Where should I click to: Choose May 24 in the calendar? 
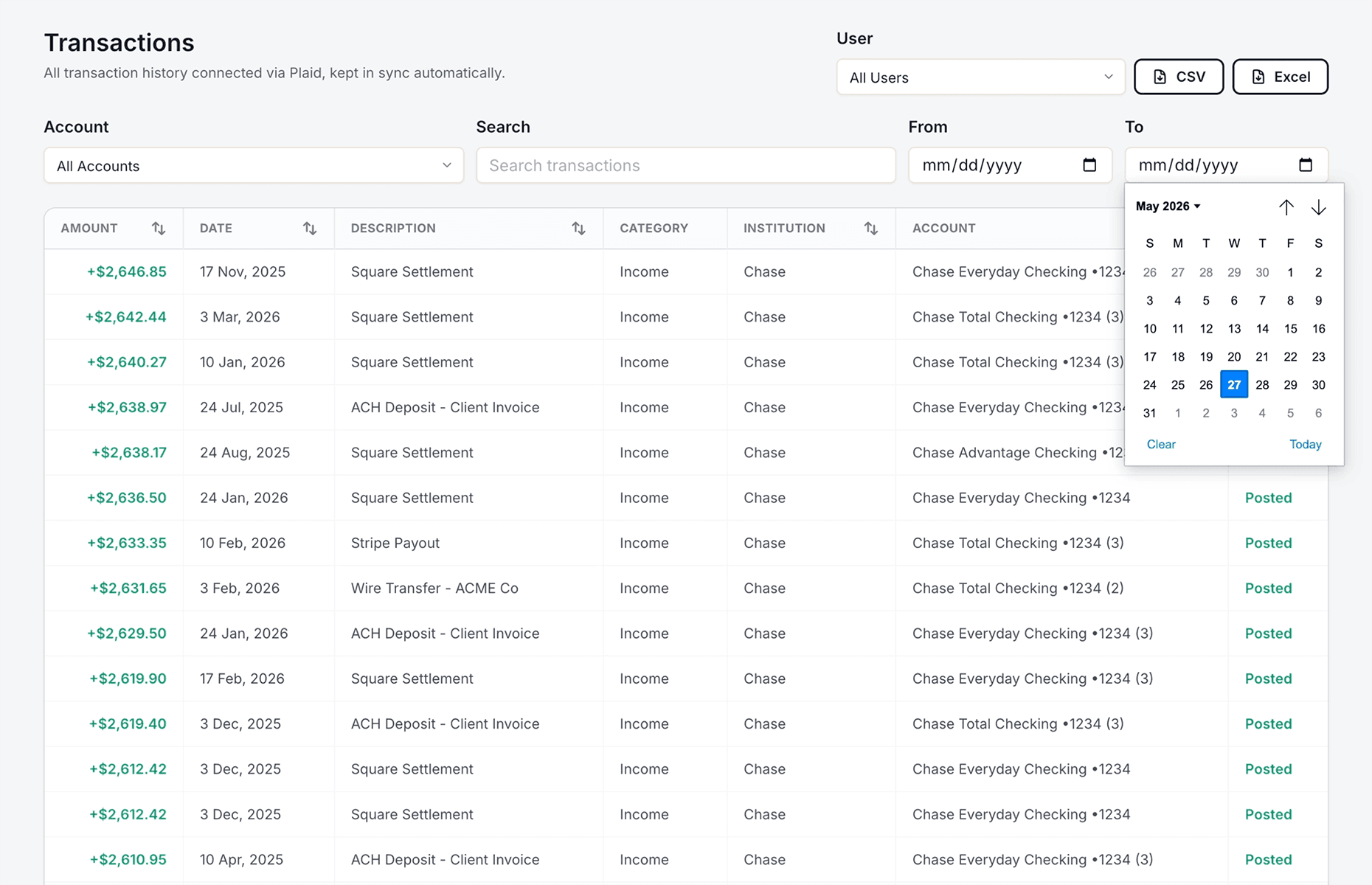click(x=1150, y=384)
